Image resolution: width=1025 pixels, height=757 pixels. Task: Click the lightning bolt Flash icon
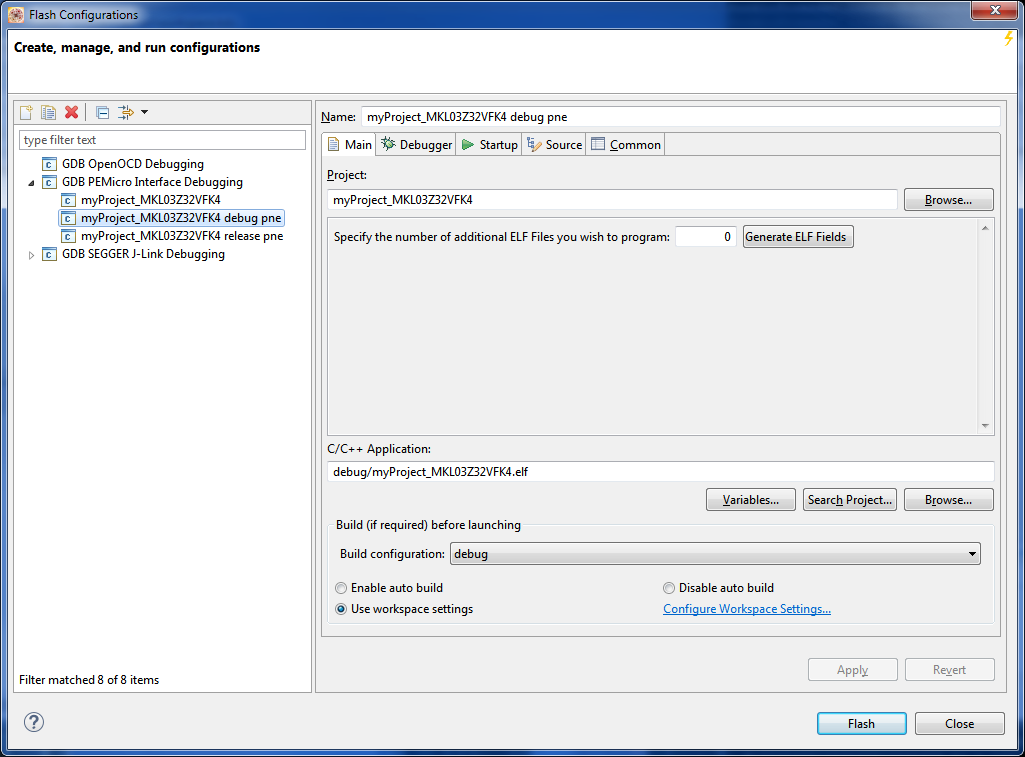click(1008, 39)
